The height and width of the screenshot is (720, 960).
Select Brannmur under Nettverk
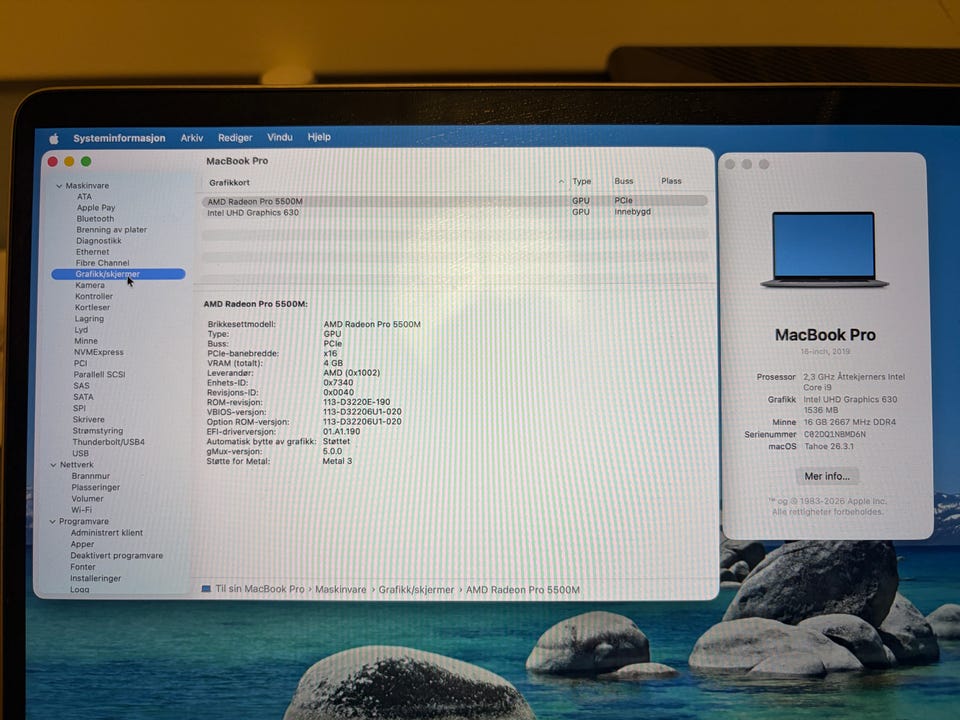[x=91, y=476]
